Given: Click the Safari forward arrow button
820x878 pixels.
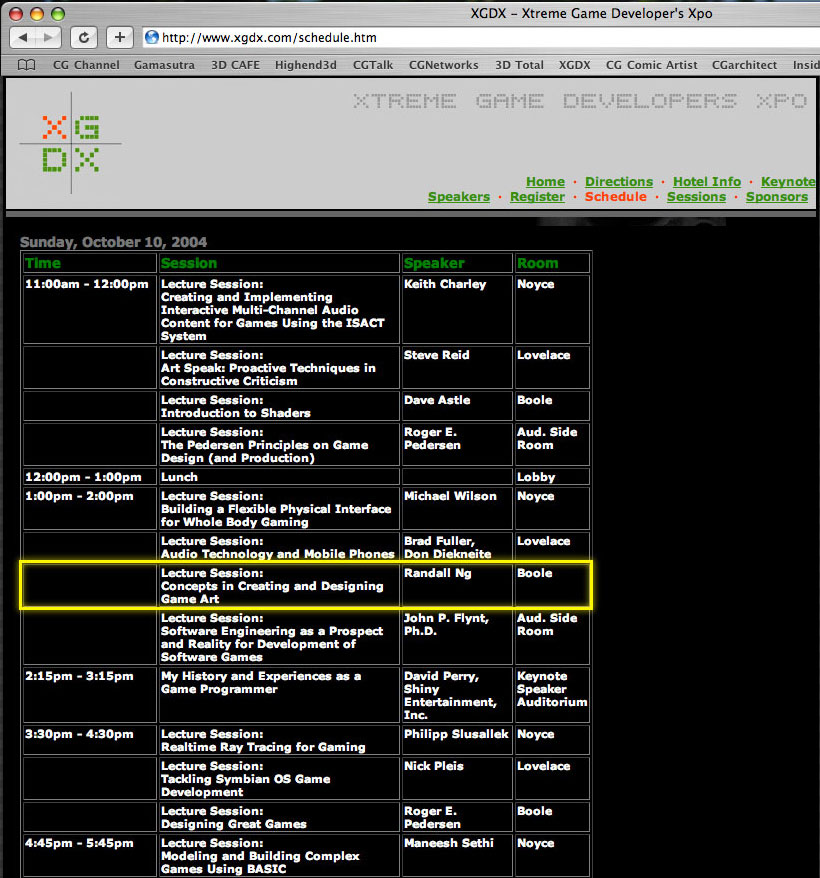Looking at the screenshot, I should (50, 37).
